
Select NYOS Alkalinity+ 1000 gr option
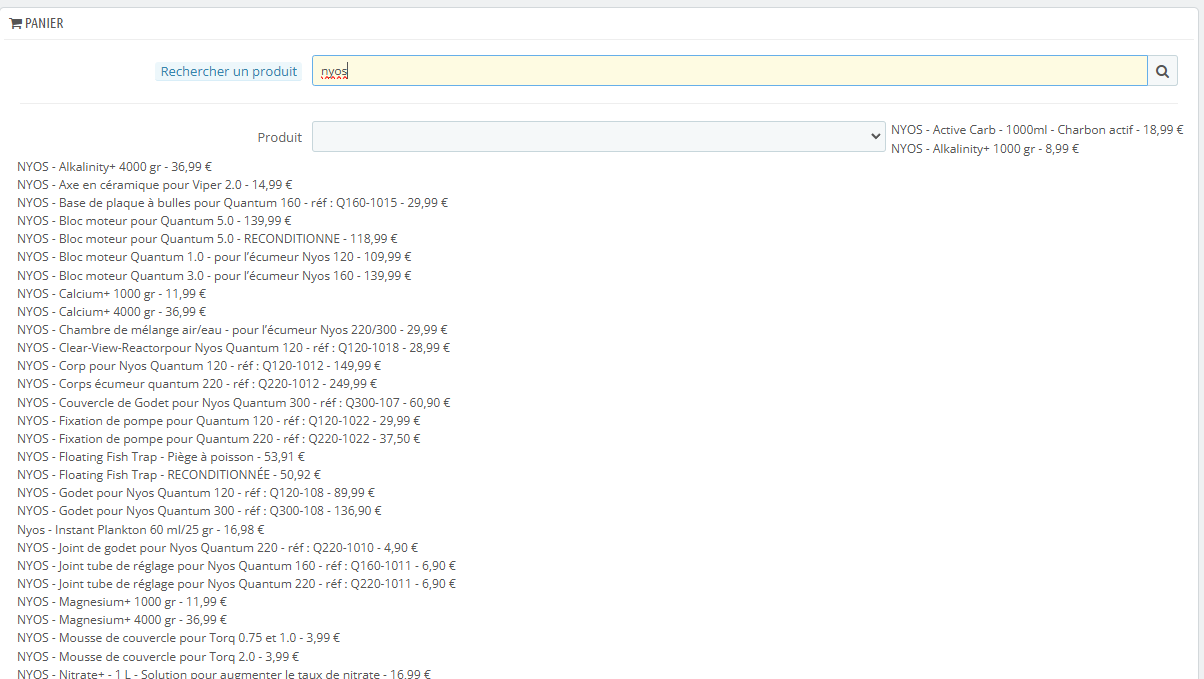tap(985, 148)
